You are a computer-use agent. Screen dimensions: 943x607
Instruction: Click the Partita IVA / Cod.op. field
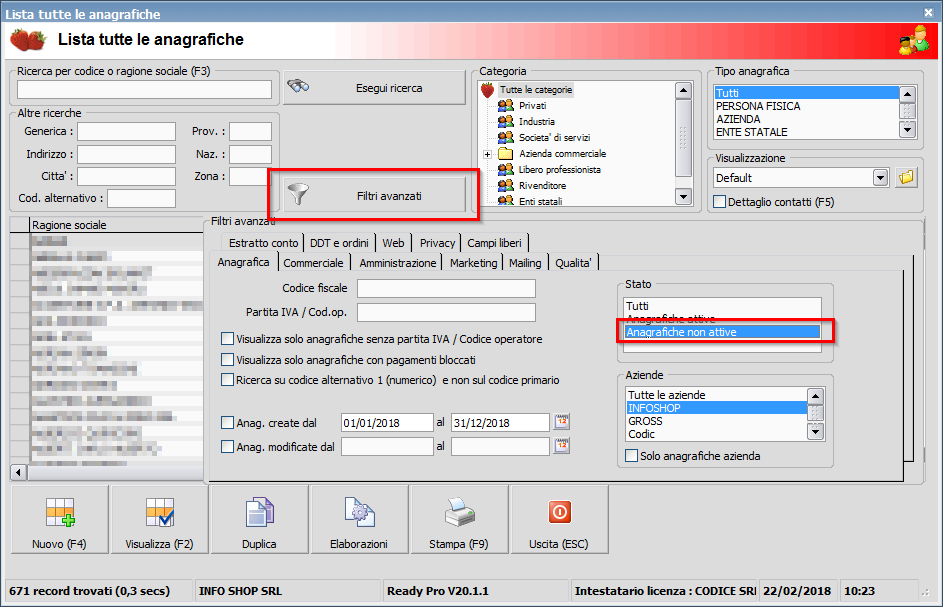tap(446, 312)
